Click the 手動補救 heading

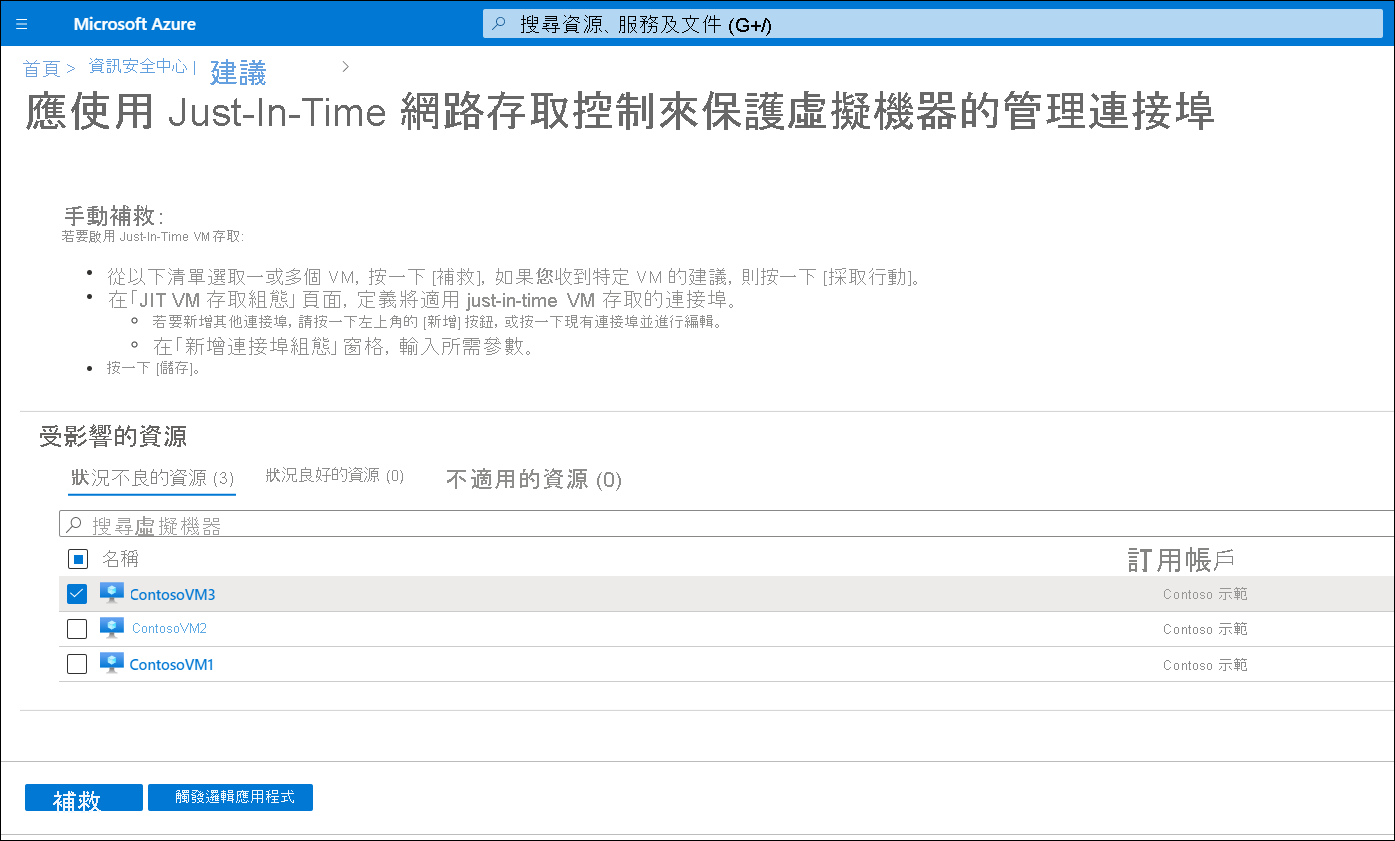click(x=113, y=216)
